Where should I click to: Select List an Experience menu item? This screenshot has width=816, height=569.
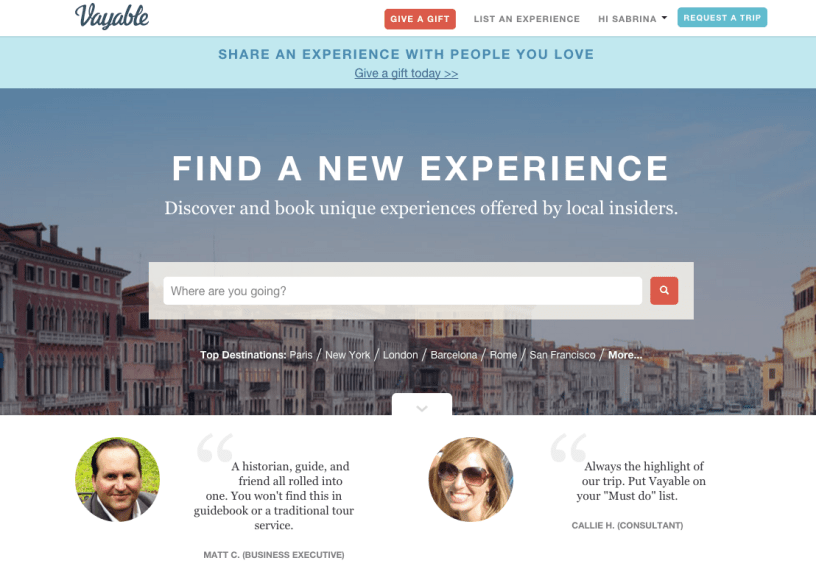pyautogui.click(x=527, y=19)
